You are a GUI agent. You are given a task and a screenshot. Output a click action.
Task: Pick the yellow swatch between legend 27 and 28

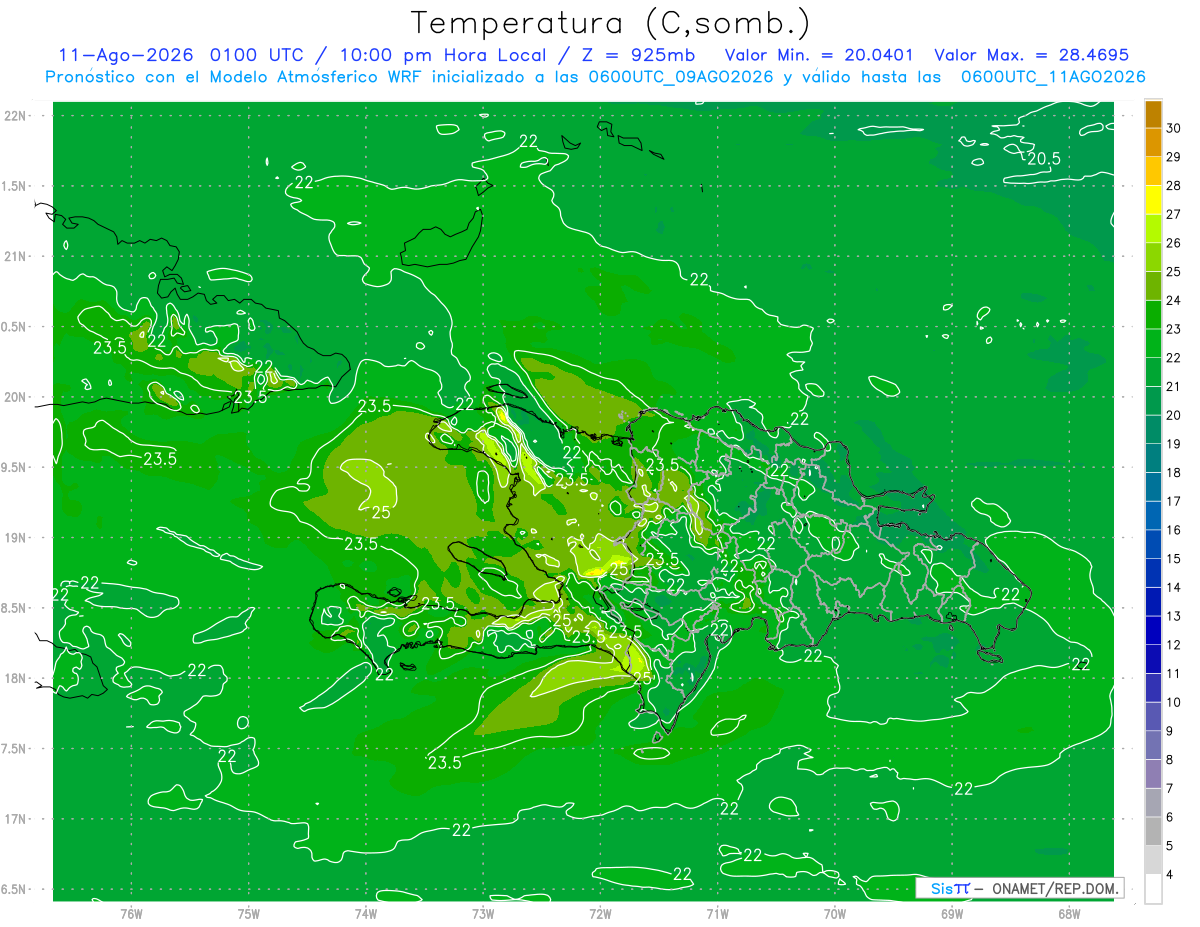point(1153,200)
